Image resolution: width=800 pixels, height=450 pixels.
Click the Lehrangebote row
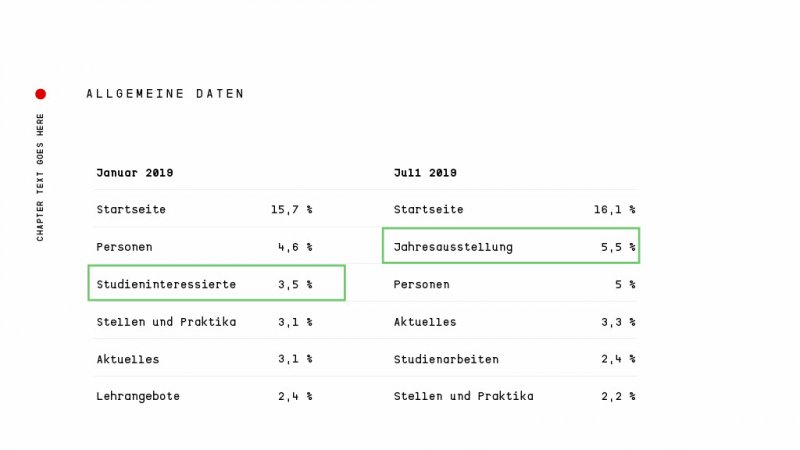(x=138, y=396)
